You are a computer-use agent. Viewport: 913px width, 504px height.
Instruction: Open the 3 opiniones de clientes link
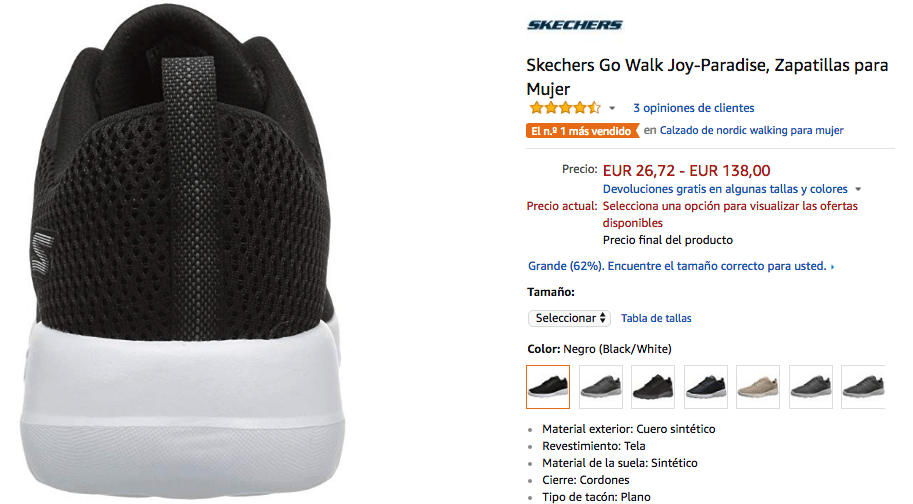pyautogui.click(x=693, y=108)
